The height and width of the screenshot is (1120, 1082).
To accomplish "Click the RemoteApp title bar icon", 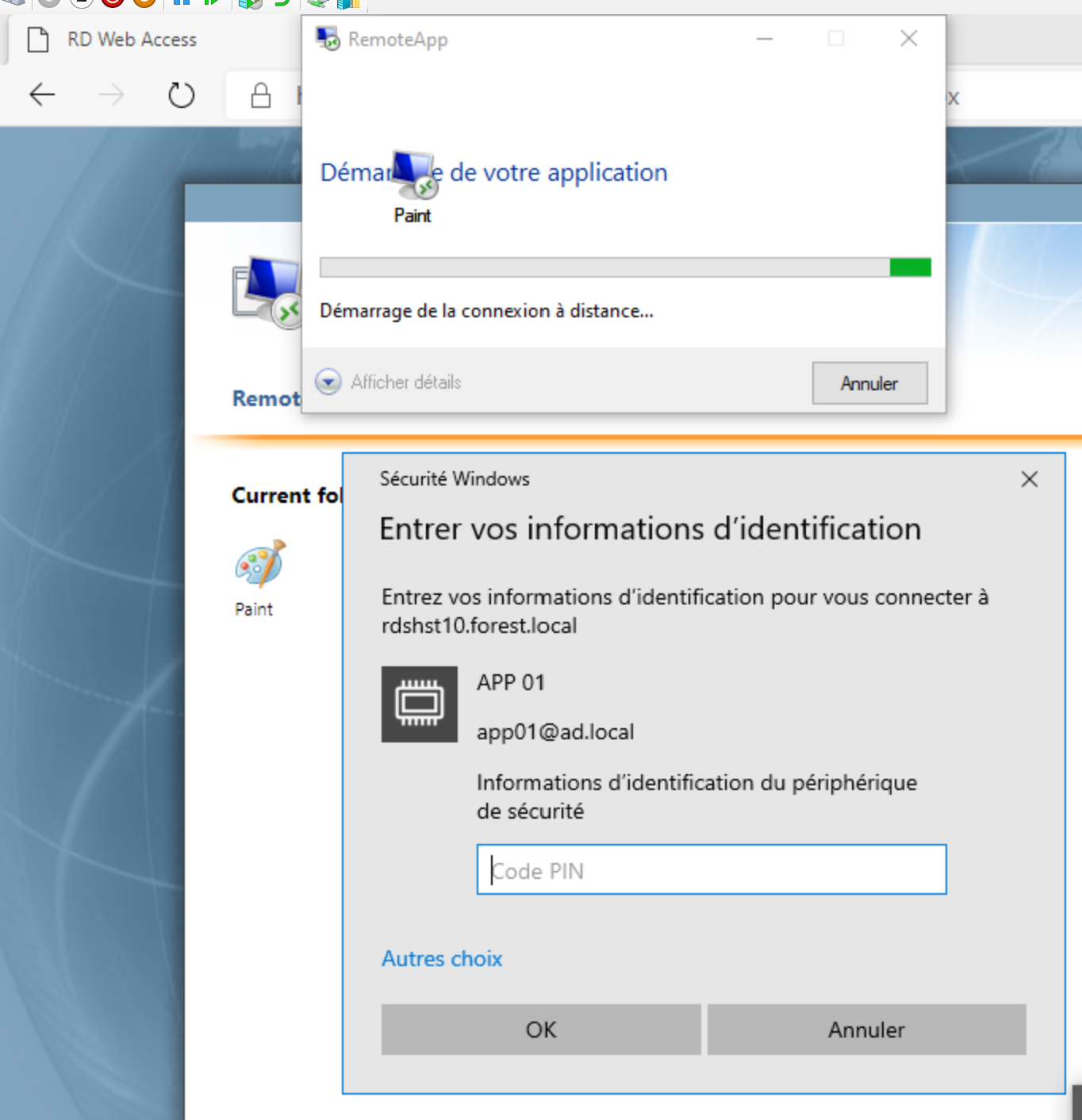I will [328, 38].
